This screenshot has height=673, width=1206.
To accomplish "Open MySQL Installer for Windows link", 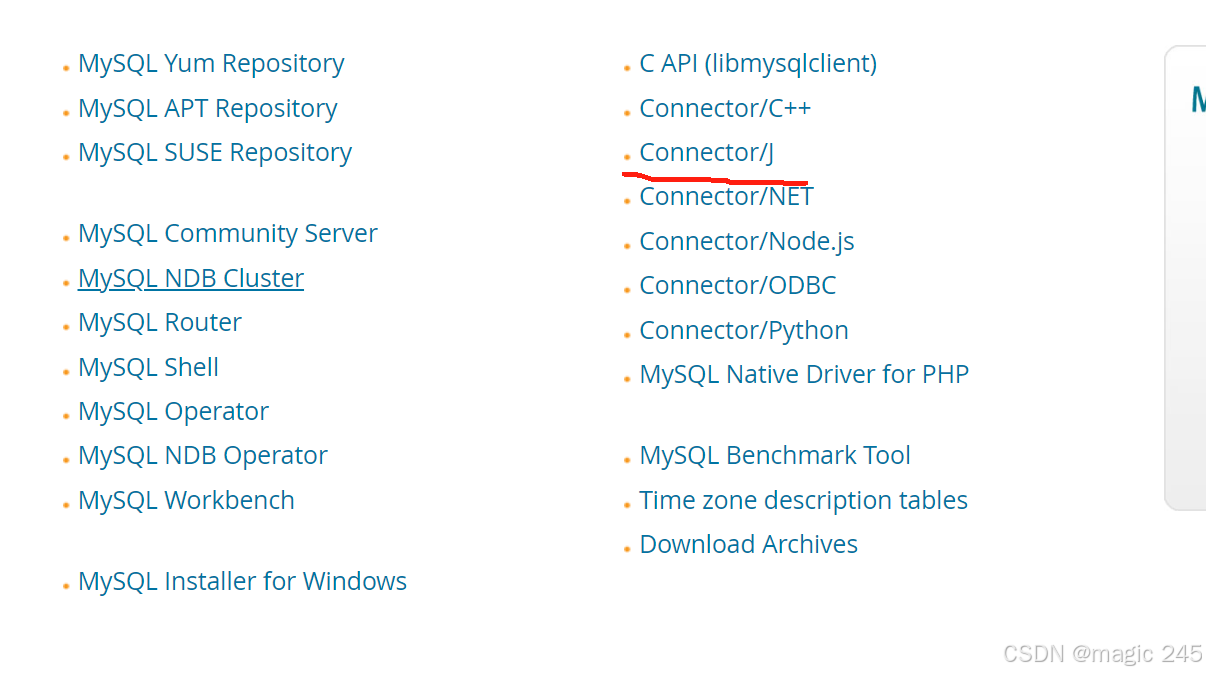I will 243,581.
